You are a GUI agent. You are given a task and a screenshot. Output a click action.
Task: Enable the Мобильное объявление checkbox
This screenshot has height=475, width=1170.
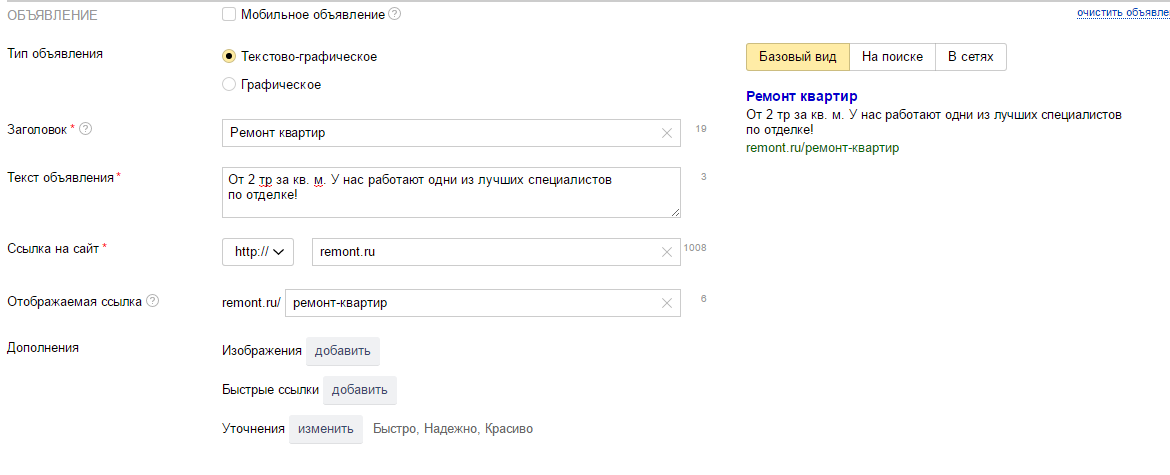pyautogui.click(x=229, y=14)
